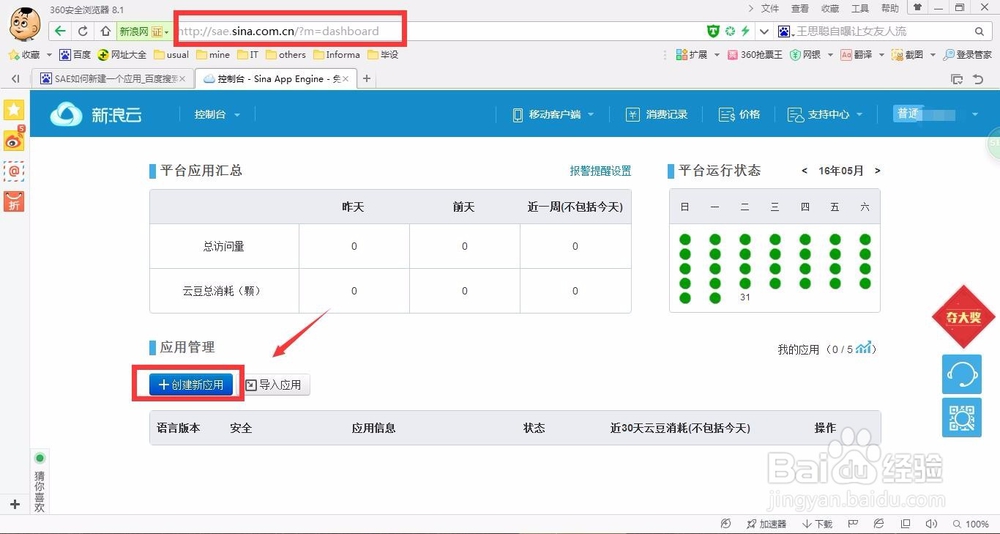1000x534 pixels.
Task: Click the search magnifier icon in search box
Action: coord(980,31)
